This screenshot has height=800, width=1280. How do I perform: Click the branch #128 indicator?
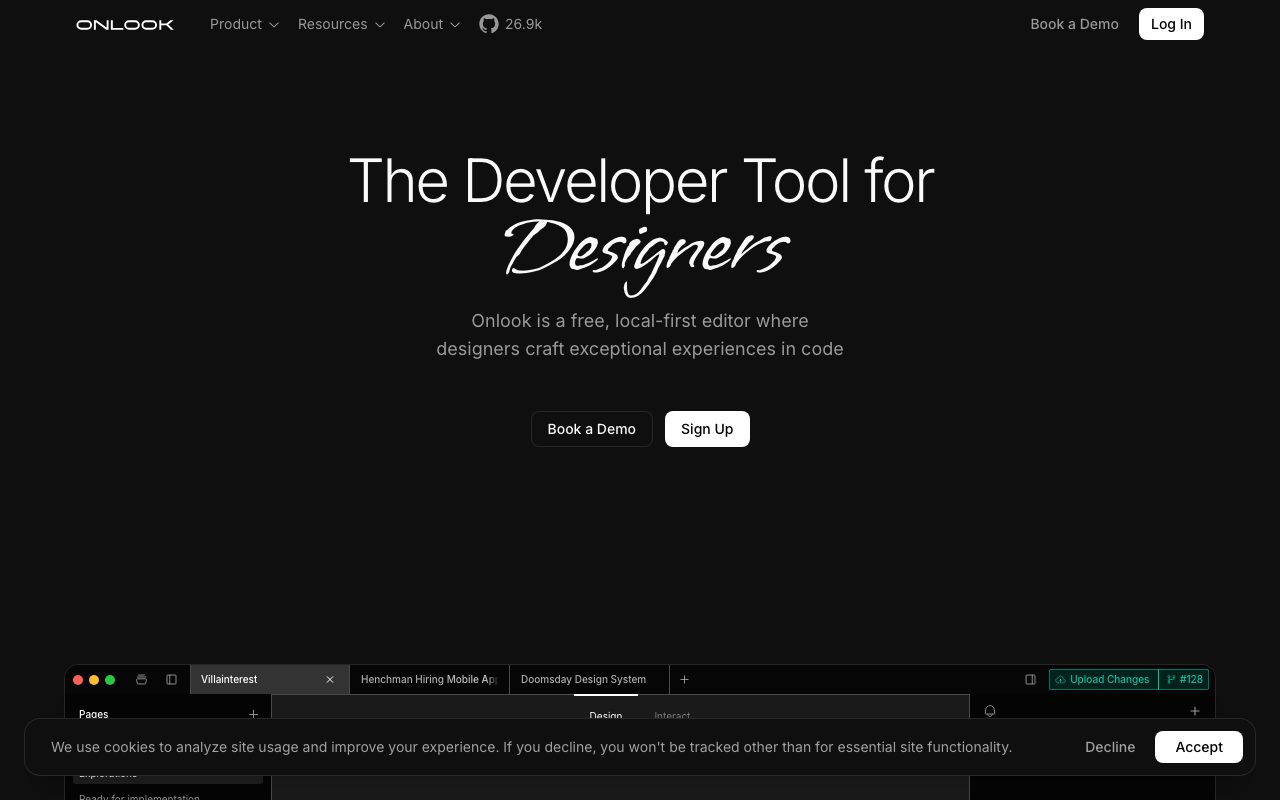point(1184,679)
